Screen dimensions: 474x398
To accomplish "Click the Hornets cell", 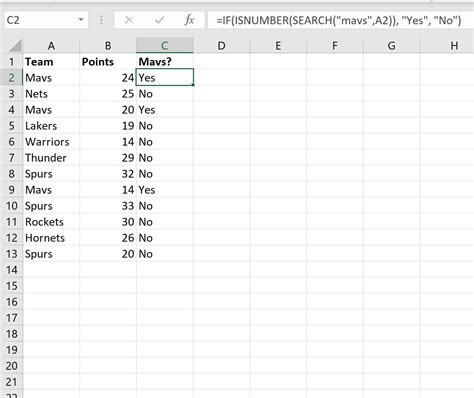I will click(x=51, y=238).
